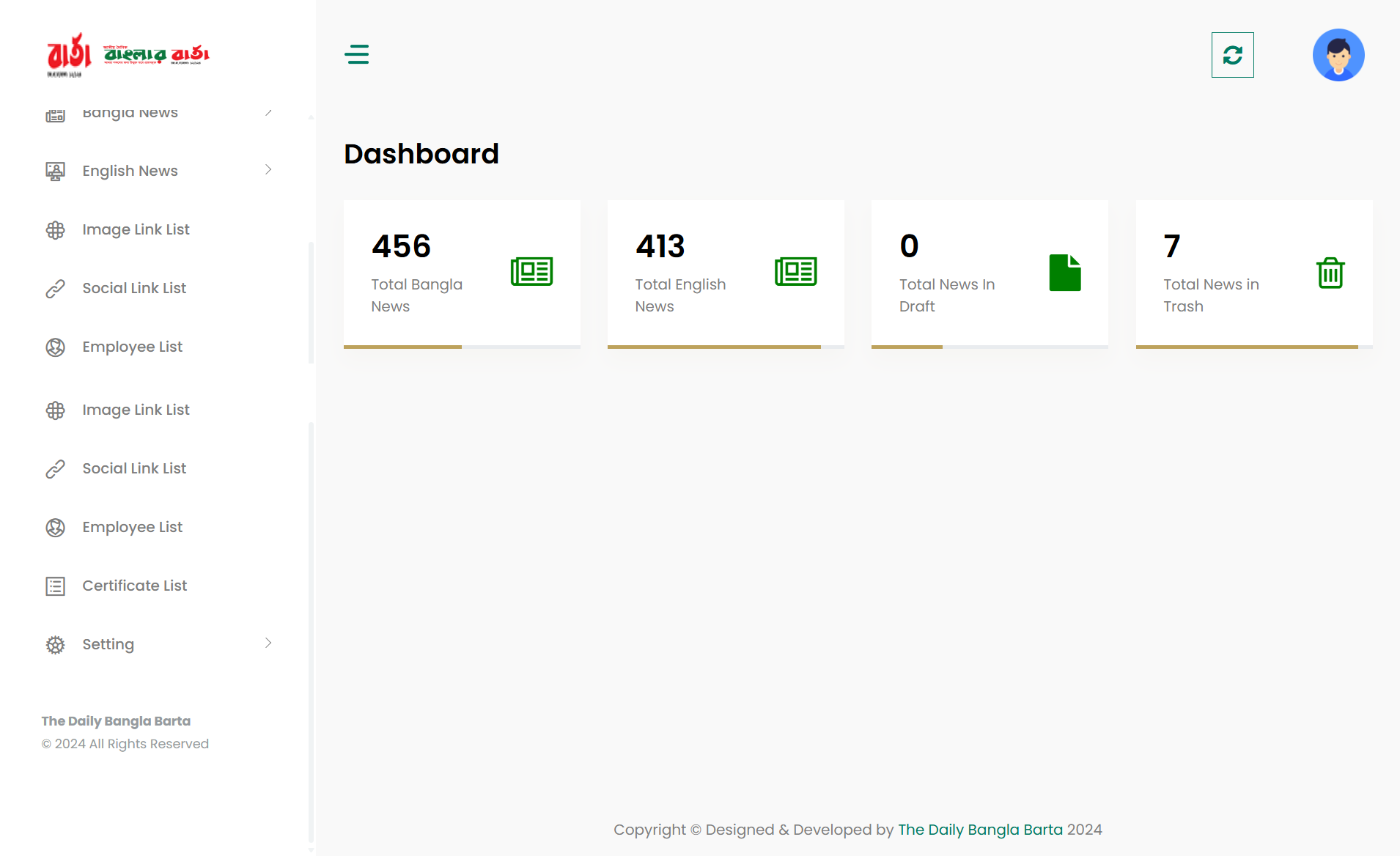Viewport: 1400px width, 856px height.
Task: Click the globe icon beside Image Link List
Action: coord(55,229)
